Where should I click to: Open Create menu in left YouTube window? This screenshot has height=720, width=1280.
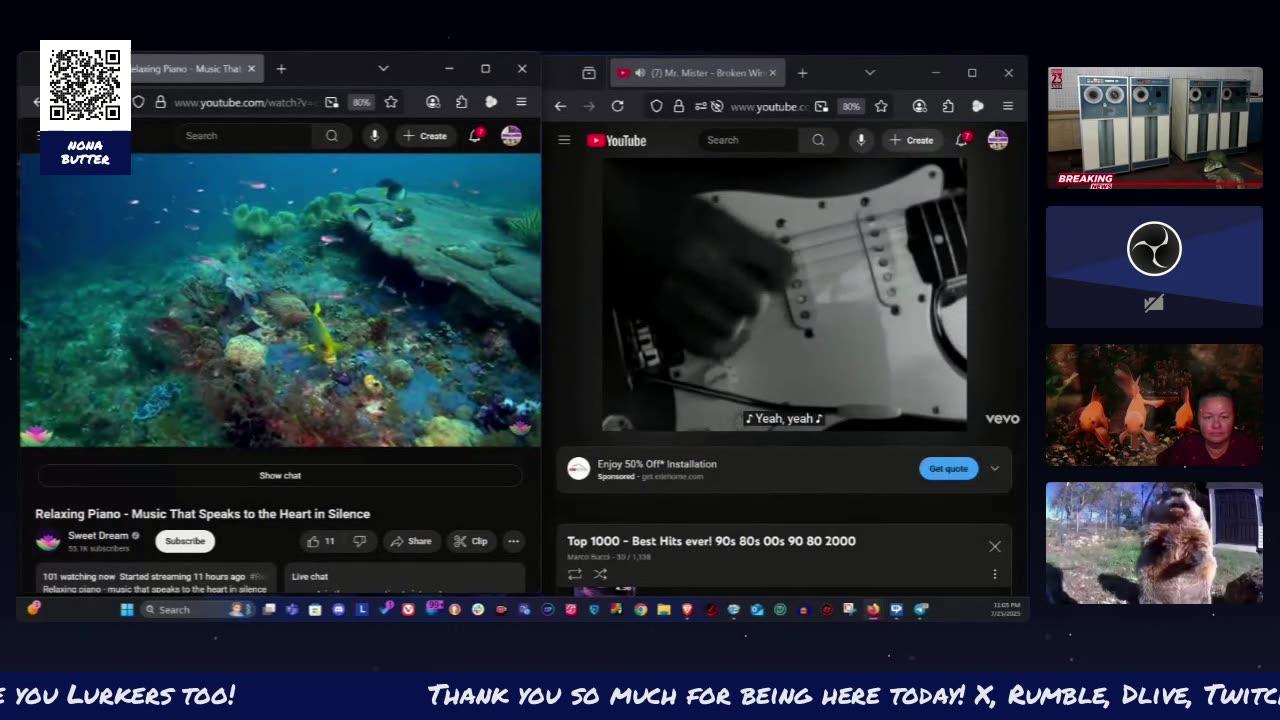424,136
